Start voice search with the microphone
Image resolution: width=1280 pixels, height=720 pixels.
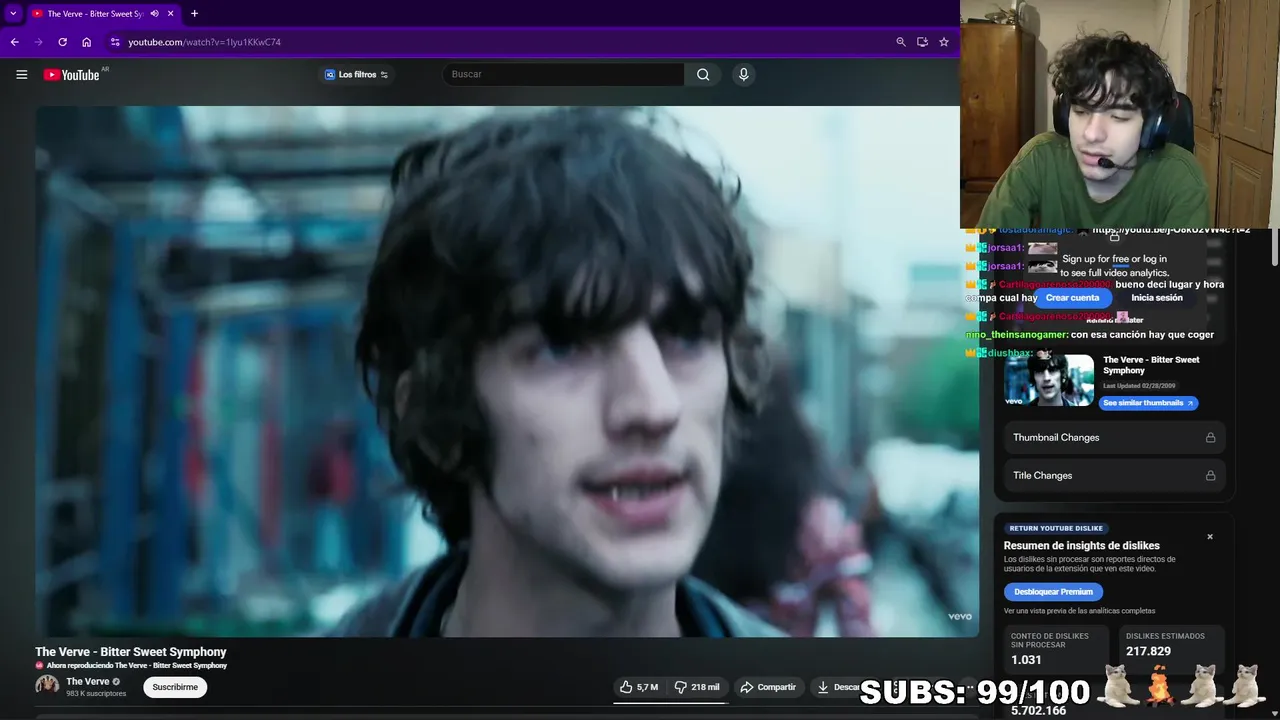(x=743, y=74)
